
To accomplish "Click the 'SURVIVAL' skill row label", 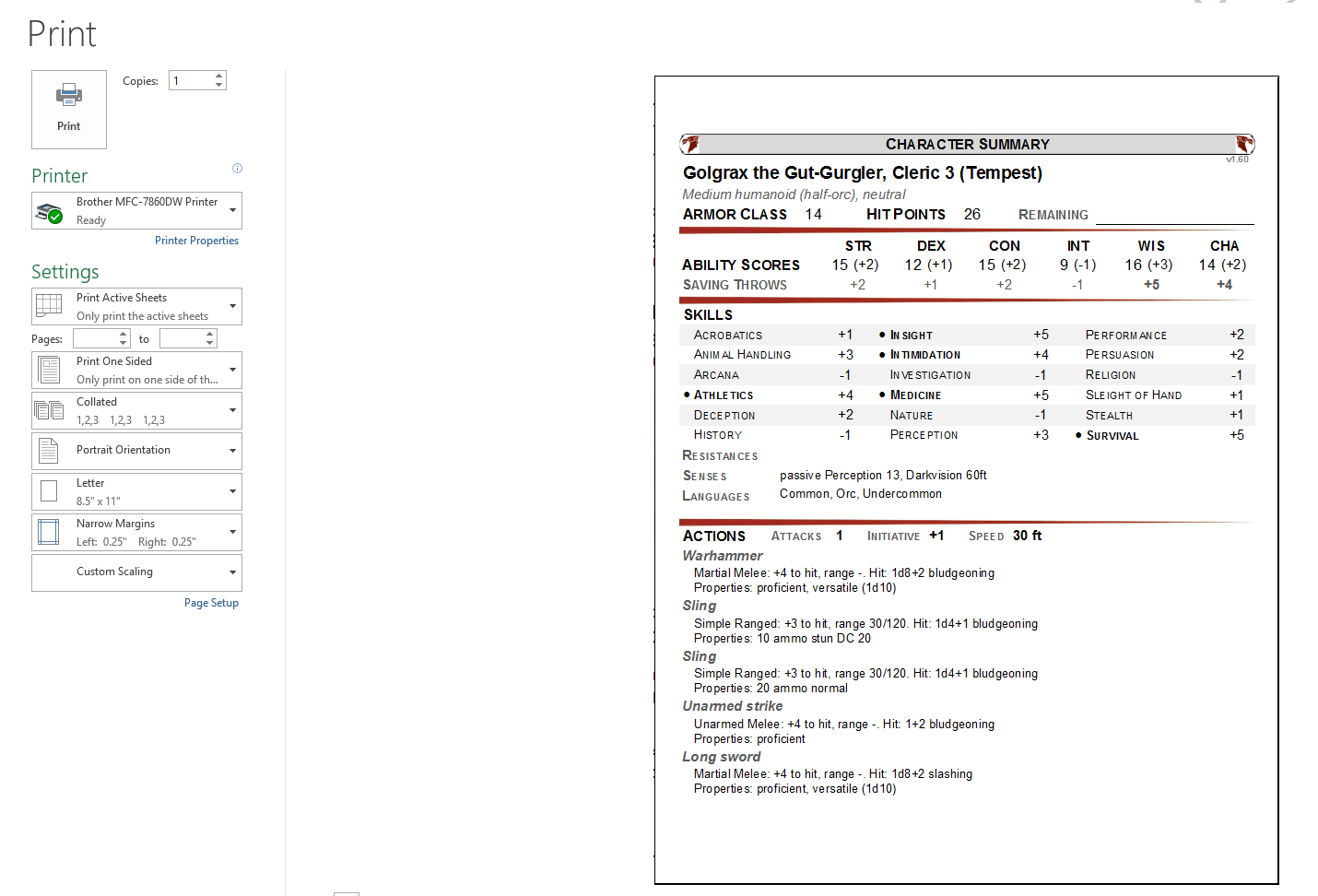I will click(x=1112, y=436).
